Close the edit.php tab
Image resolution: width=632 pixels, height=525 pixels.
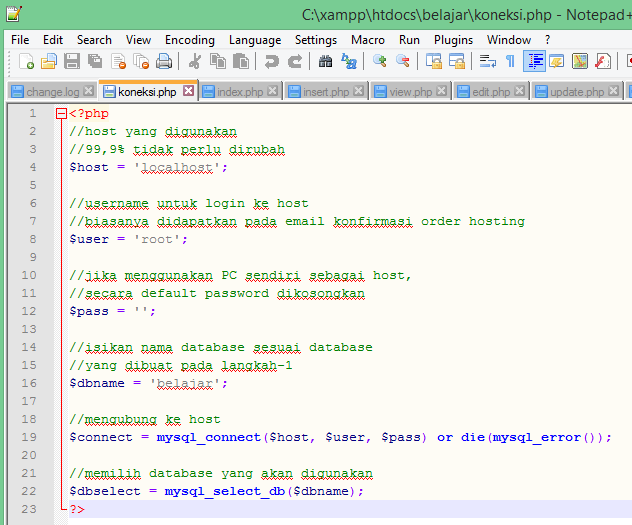pyautogui.click(x=520, y=91)
